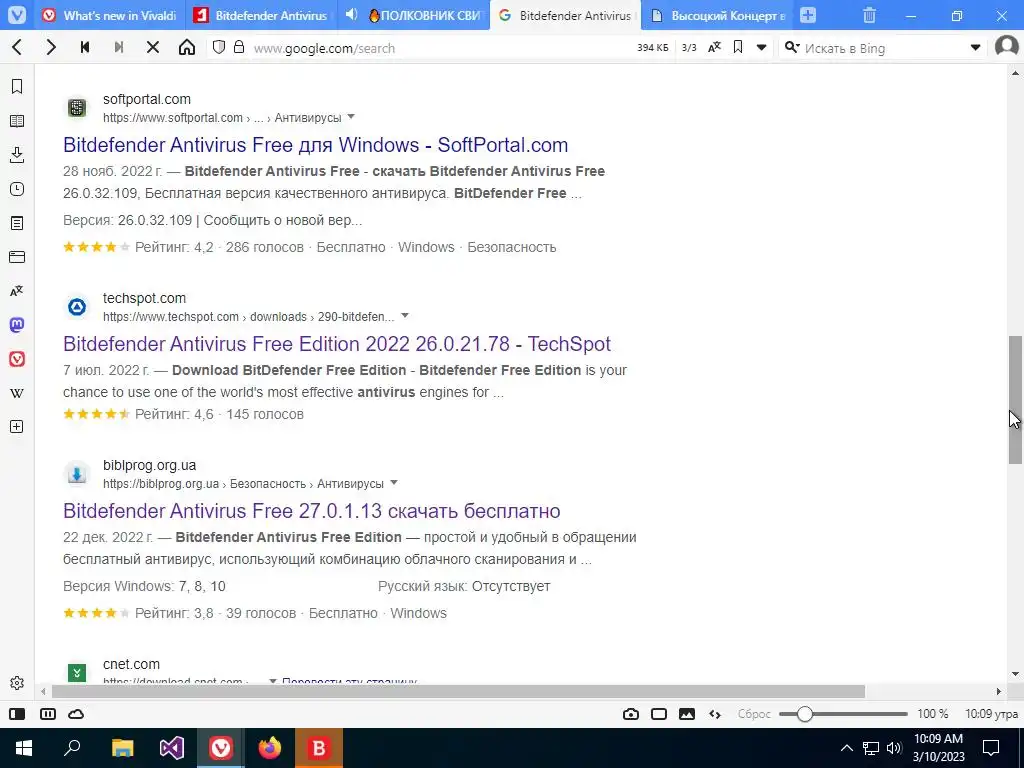Screen dimensions: 1024x768
Task: Stop loading the current page
Action: point(153,47)
